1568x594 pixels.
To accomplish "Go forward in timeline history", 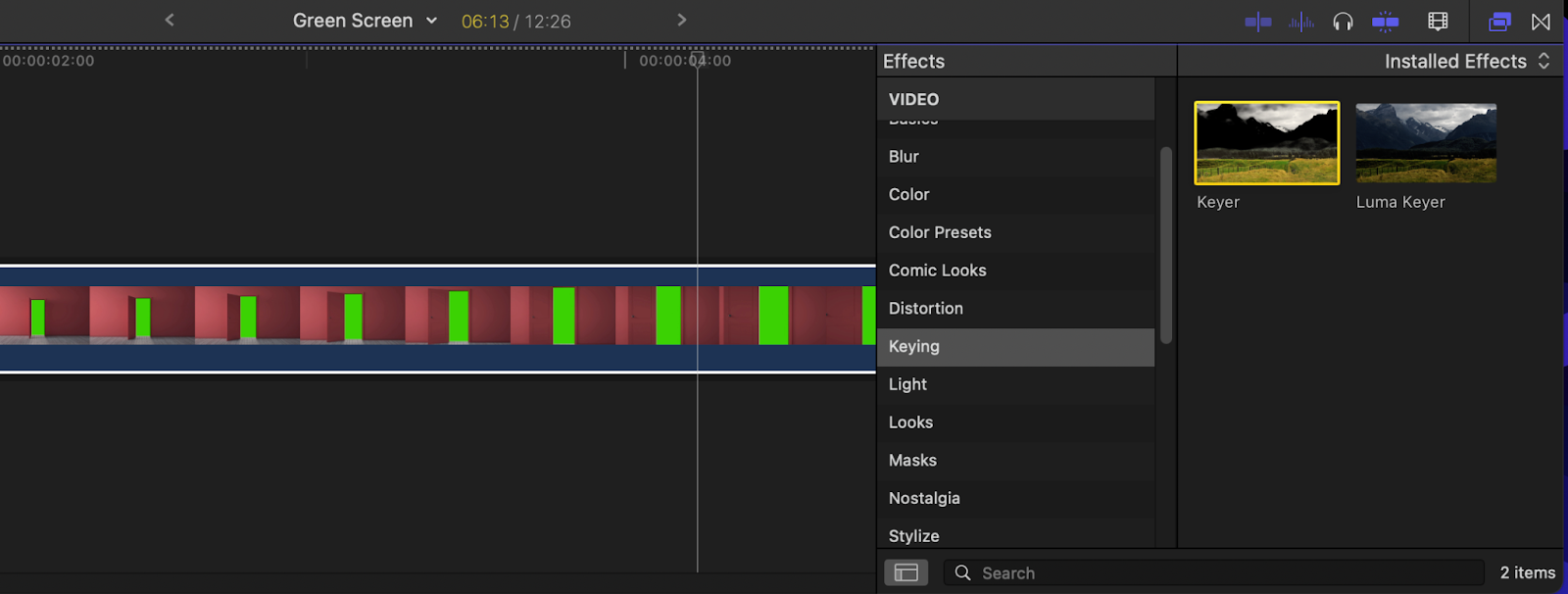I will 682,20.
